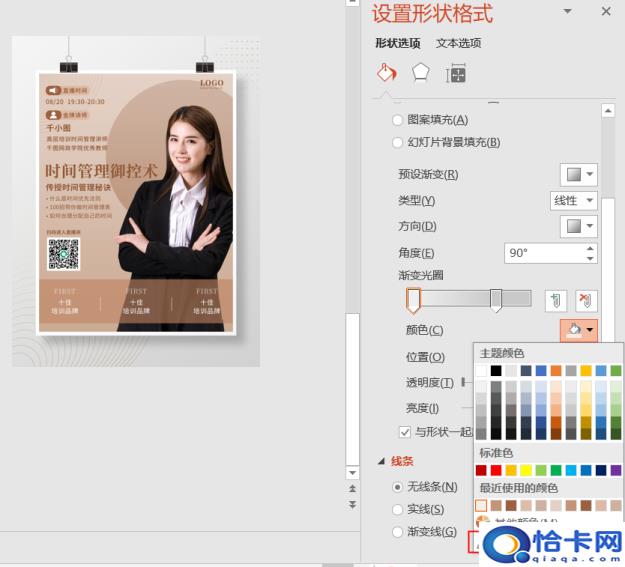Pick the dark blue-gray theme color swatch
Viewport: 625px width, 567px height.
pos(526,371)
